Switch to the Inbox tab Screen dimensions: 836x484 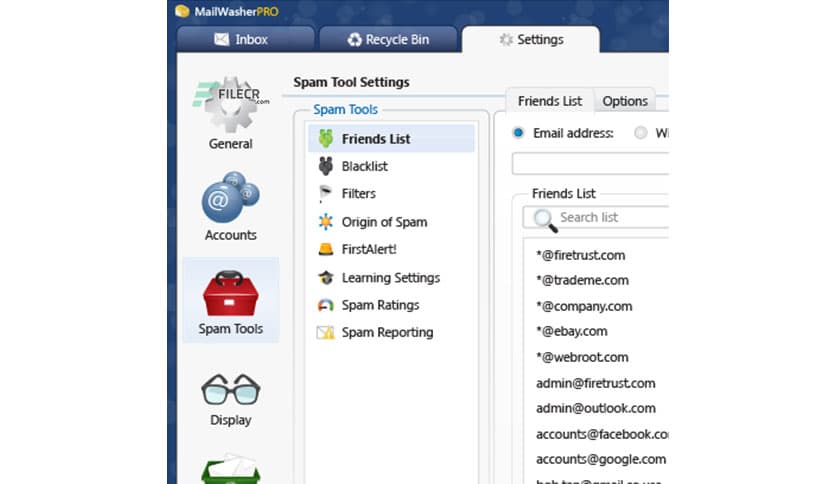point(246,39)
